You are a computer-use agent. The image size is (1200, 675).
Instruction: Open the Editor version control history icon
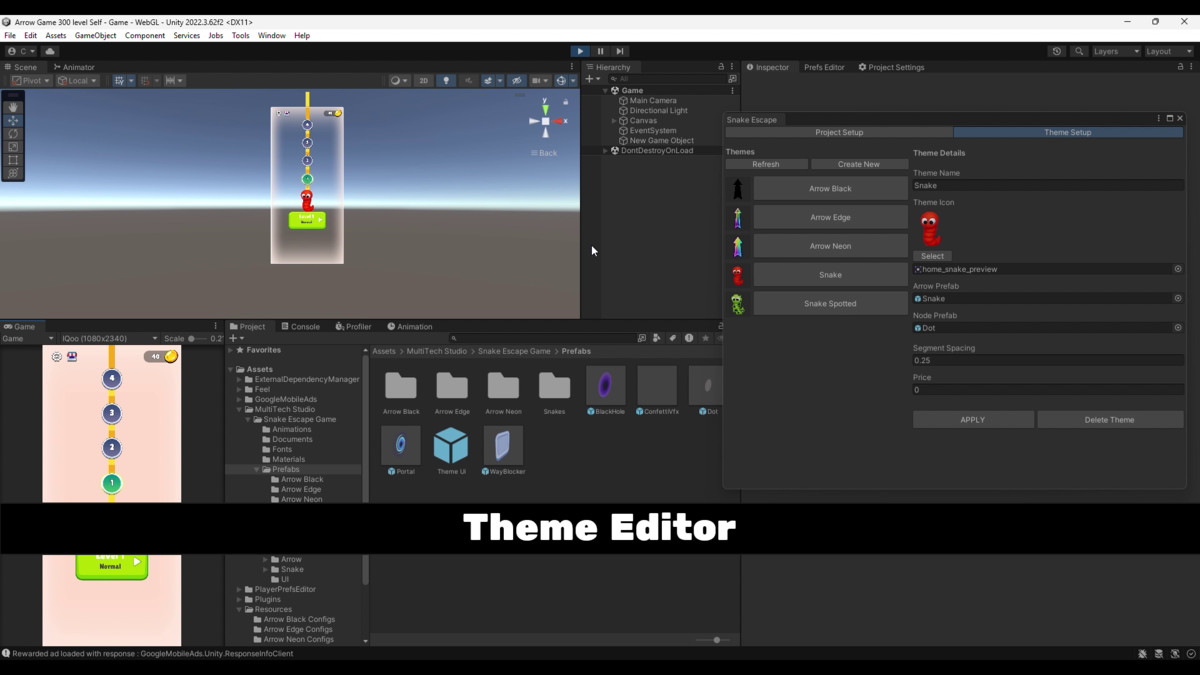point(1057,51)
